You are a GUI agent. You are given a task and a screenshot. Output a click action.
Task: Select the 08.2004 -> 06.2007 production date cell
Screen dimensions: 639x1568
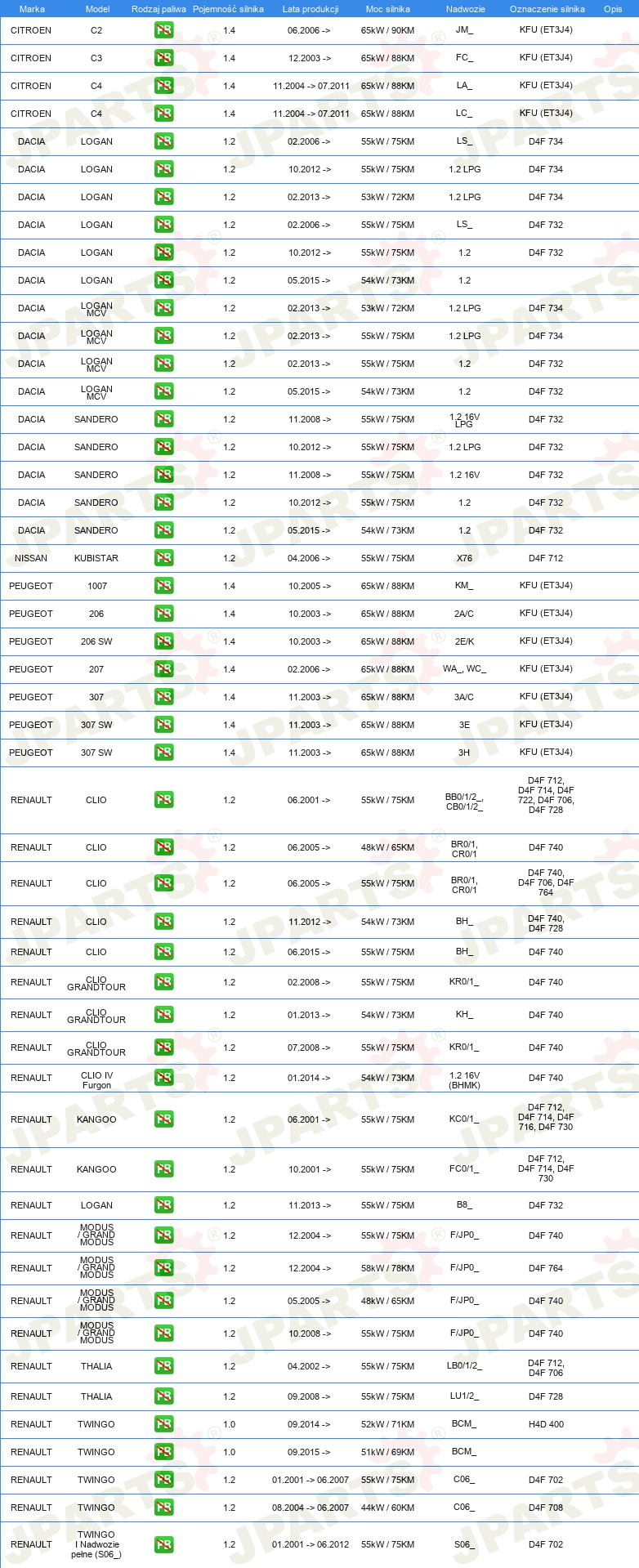pyautogui.click(x=311, y=1508)
